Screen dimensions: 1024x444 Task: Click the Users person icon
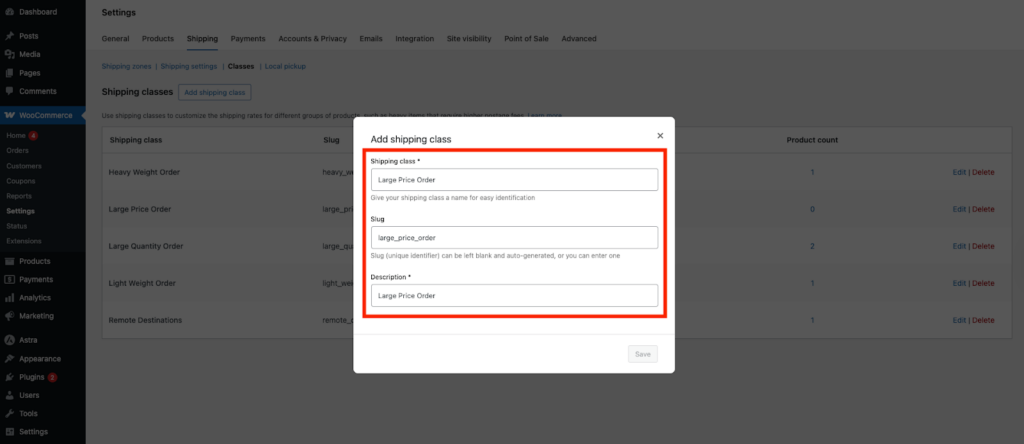pos(10,395)
